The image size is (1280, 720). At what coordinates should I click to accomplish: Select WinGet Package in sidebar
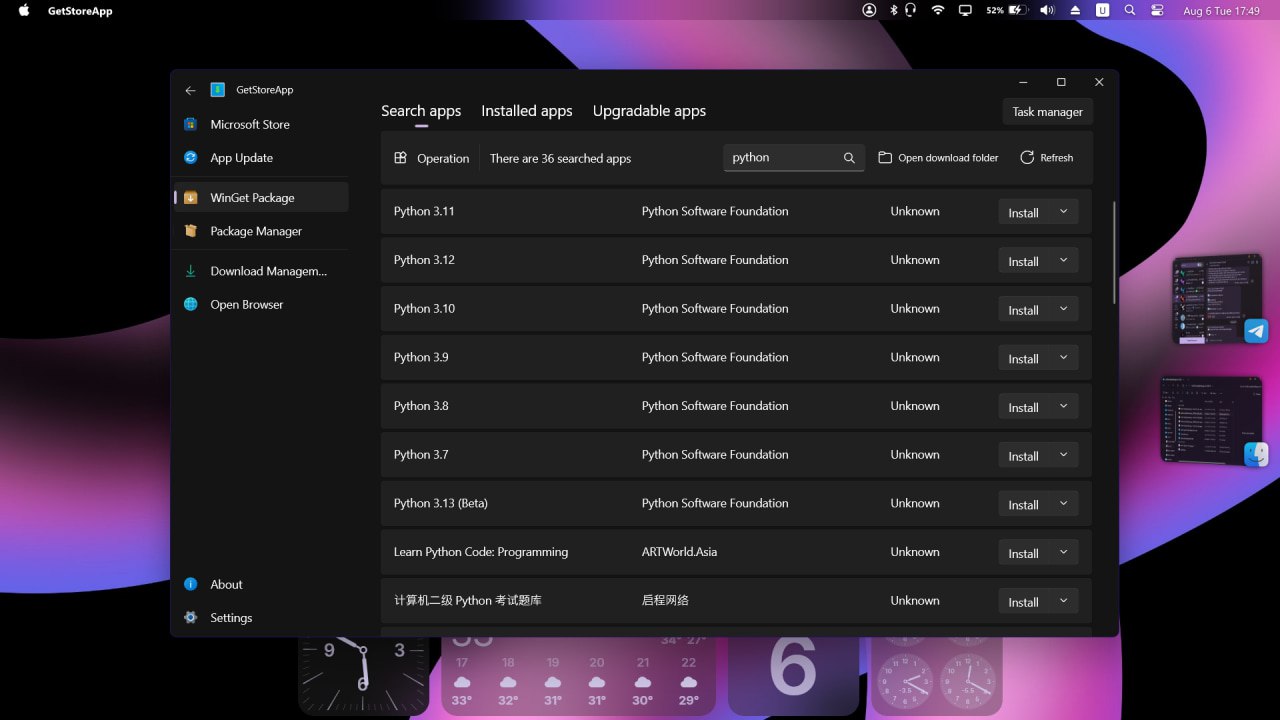coord(262,198)
